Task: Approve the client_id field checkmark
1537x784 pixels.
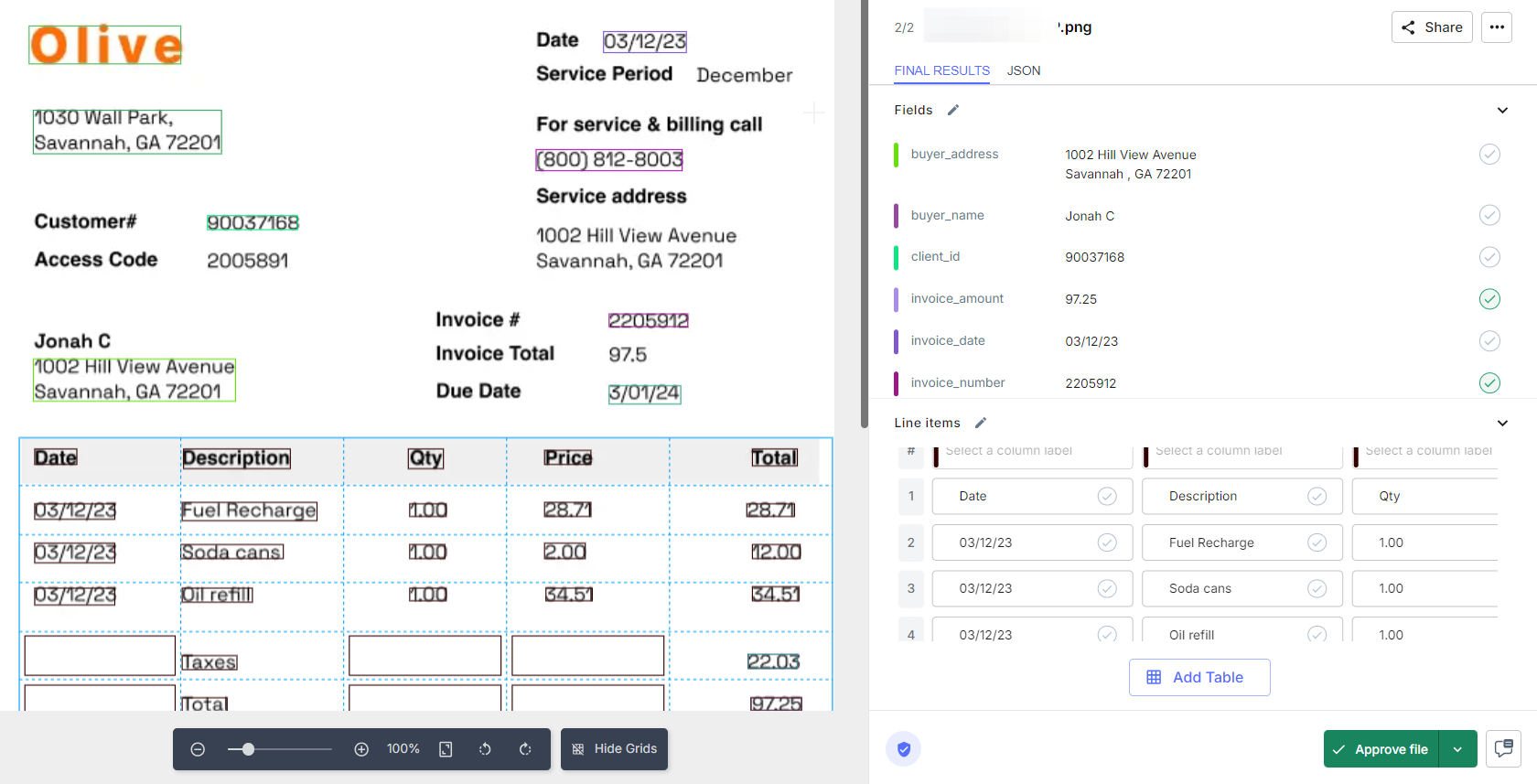Action: (x=1489, y=256)
